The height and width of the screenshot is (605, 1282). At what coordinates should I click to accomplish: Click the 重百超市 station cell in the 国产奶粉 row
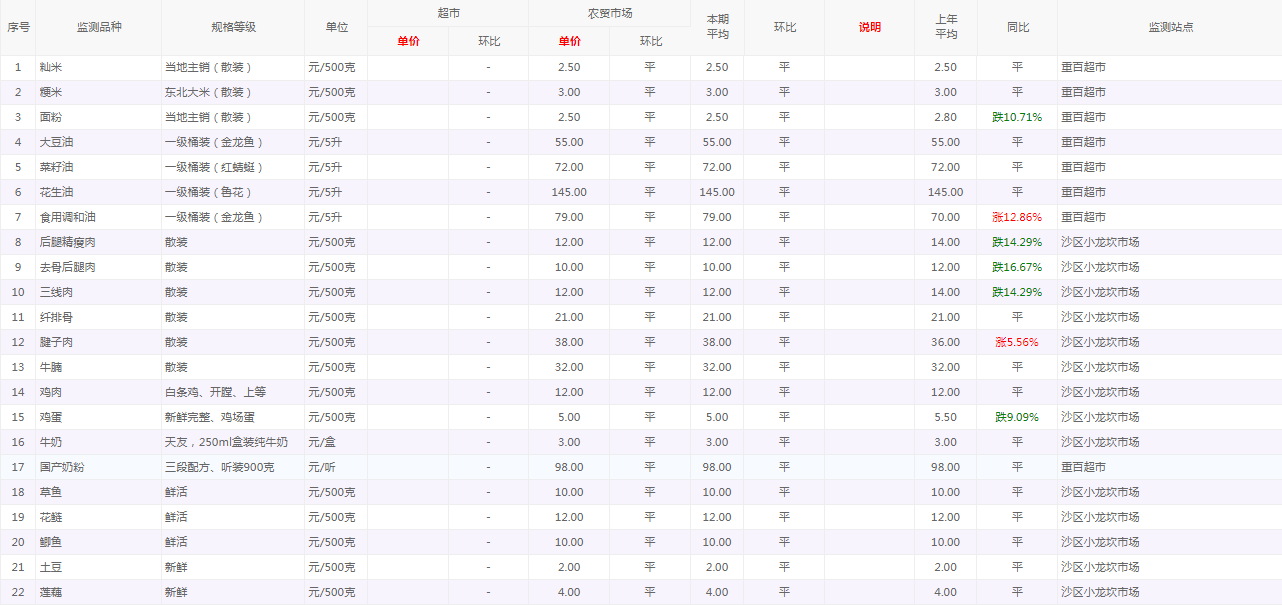(x=1083, y=467)
